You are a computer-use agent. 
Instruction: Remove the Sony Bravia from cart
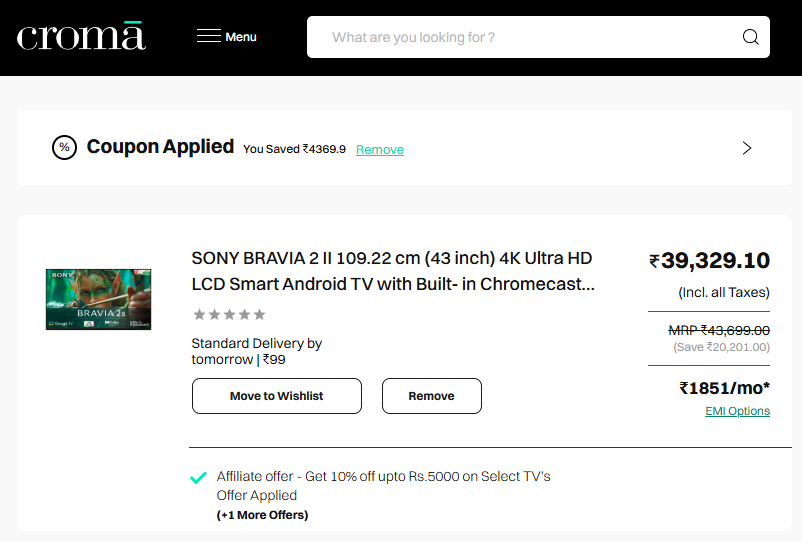tap(431, 396)
